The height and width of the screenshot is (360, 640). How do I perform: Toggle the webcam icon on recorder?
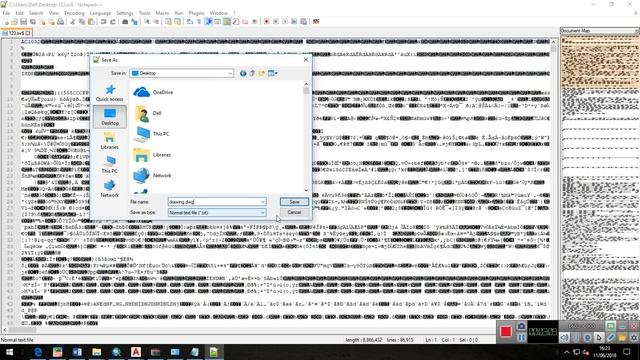pyautogui.click(x=587, y=338)
